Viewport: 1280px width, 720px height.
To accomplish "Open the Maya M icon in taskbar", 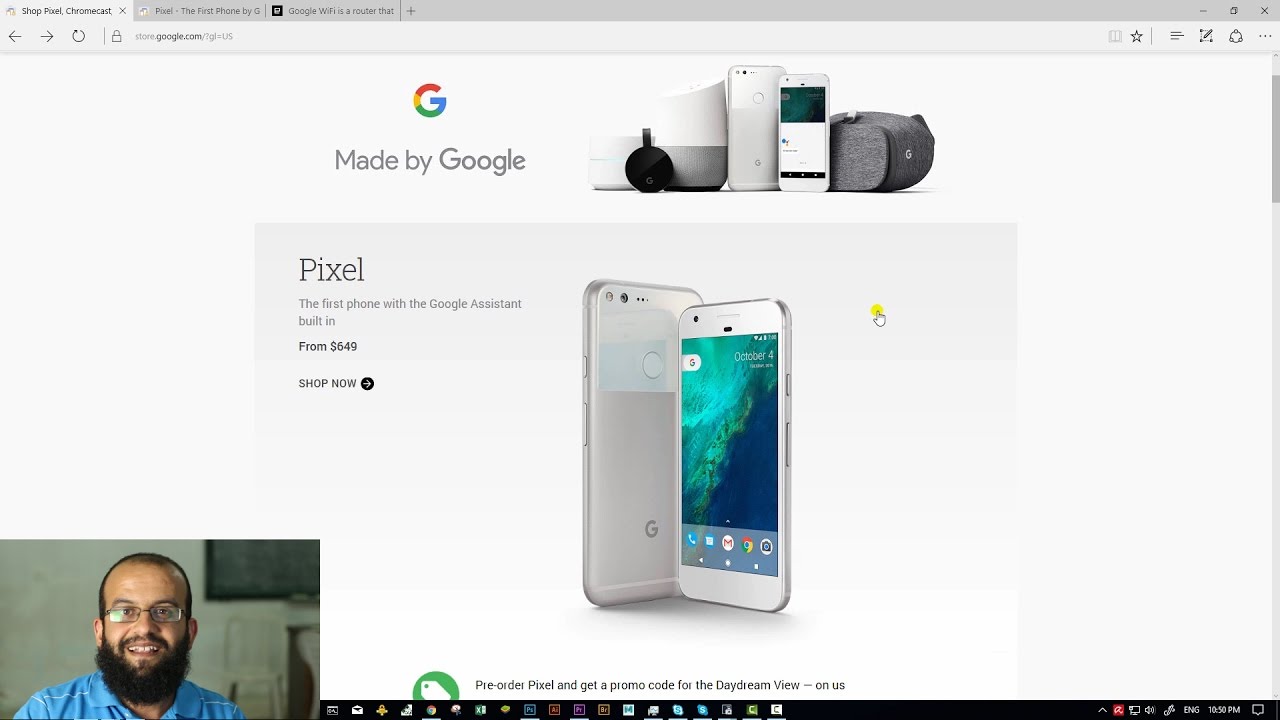I will click(628, 710).
